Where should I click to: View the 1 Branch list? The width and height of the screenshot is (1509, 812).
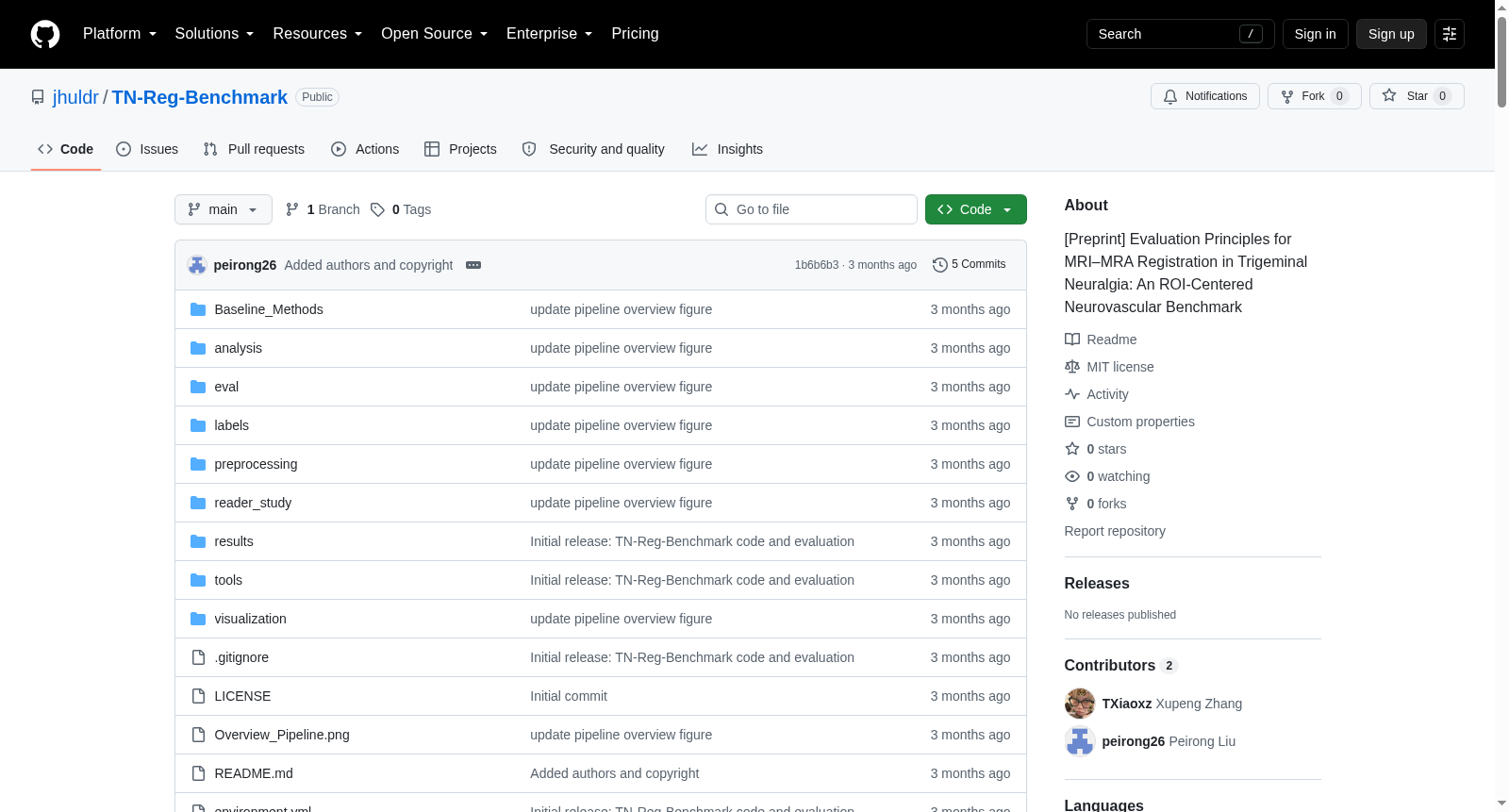(323, 209)
